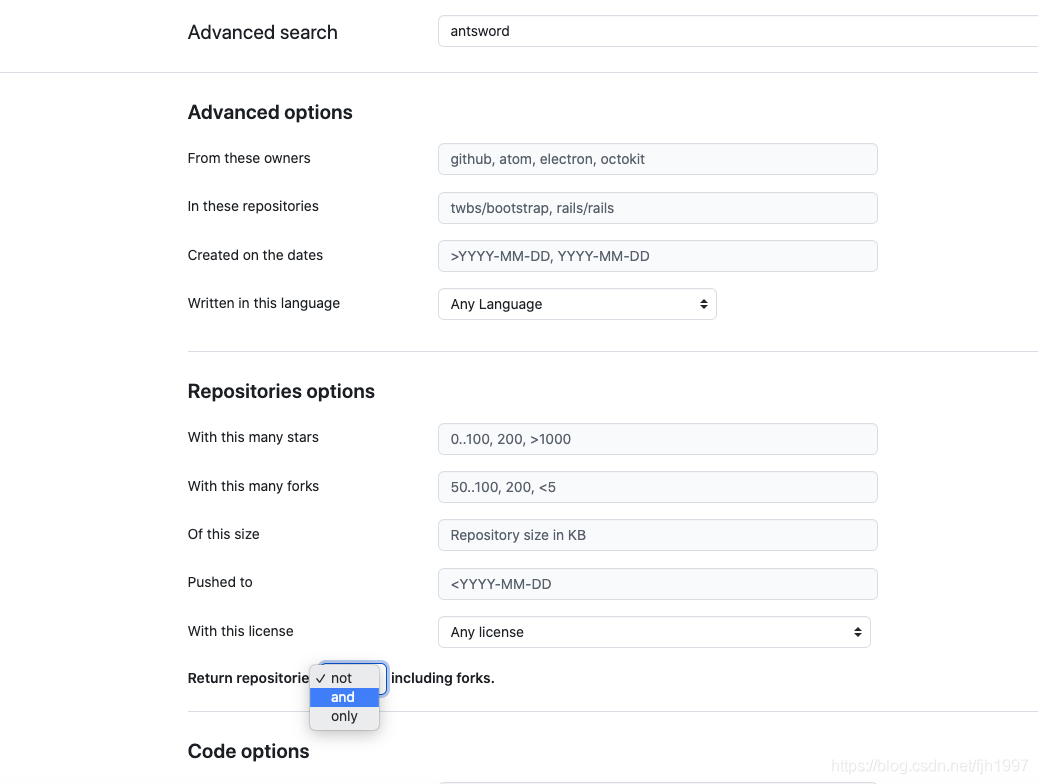Focus the From these owners field
The height and width of the screenshot is (784, 1038).
[657, 159]
